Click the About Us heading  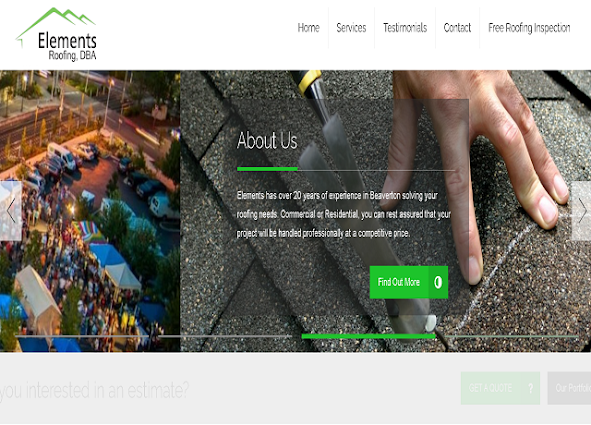point(267,141)
